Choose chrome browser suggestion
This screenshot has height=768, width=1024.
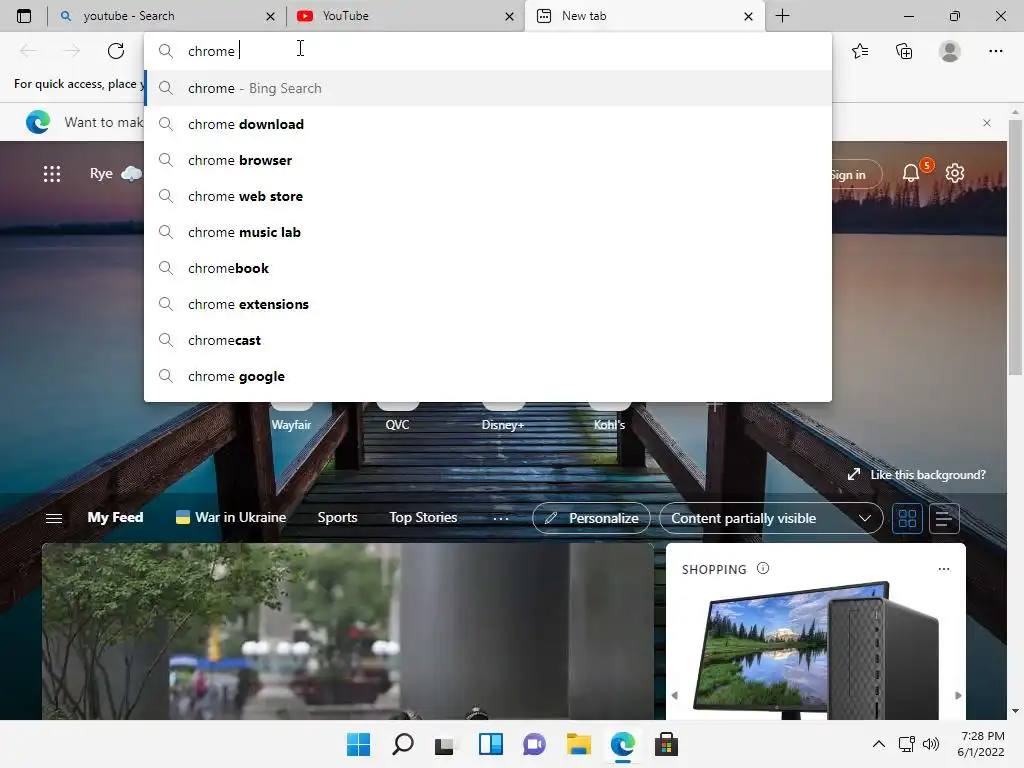[488, 160]
